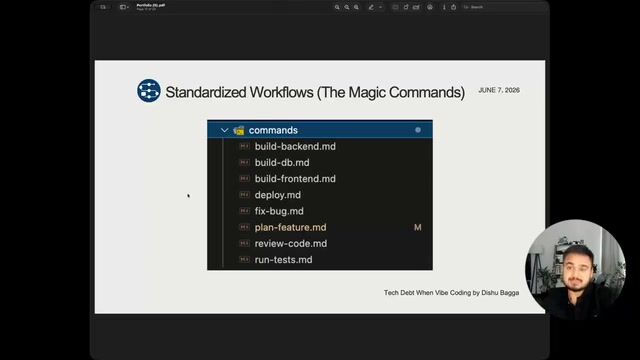The height and width of the screenshot is (360, 640).
Task: Open run-tests.md file
Action: pos(283,260)
